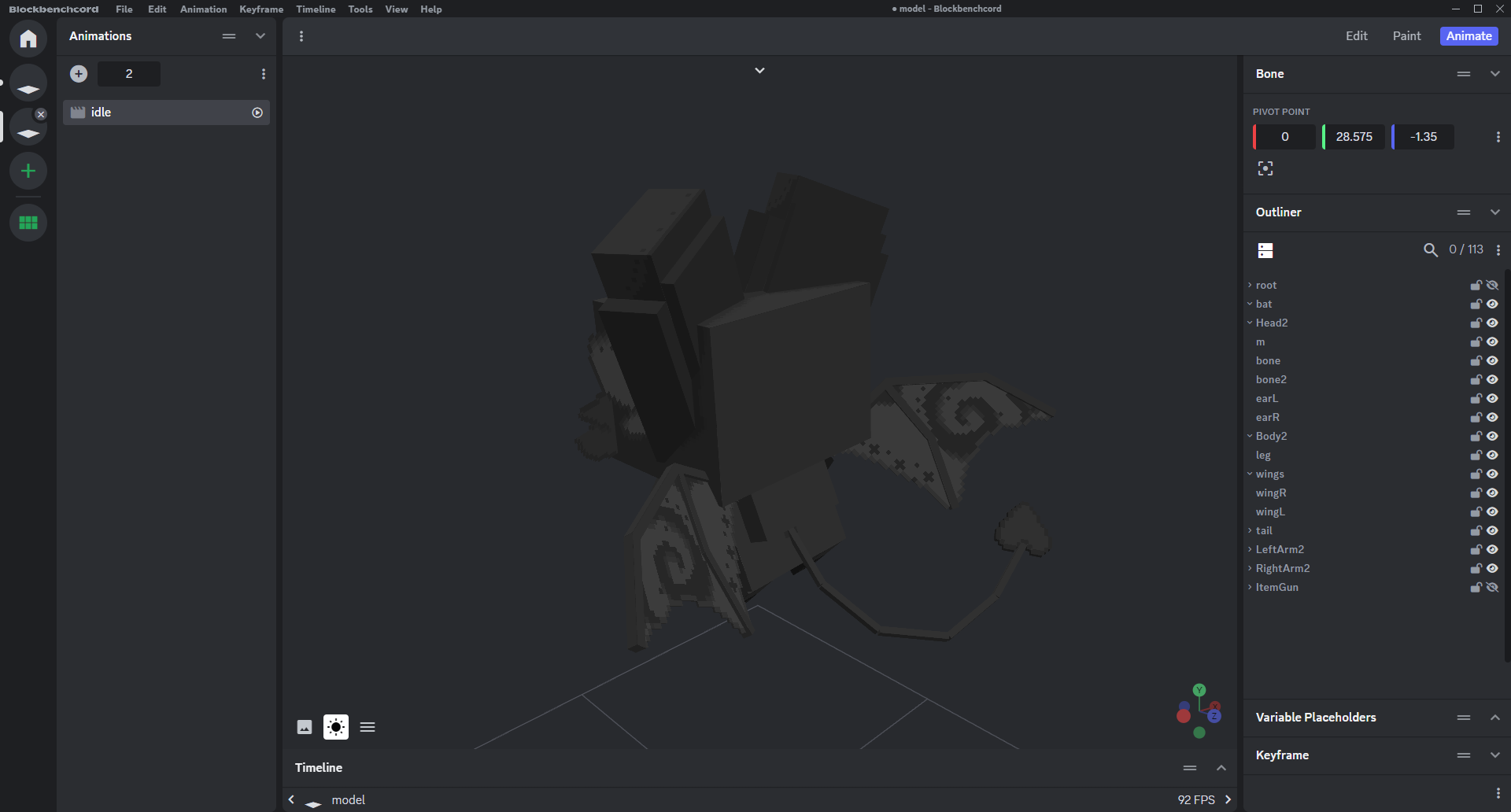This screenshot has width=1511, height=812.
Task: Click the pivot point Y value field
Action: pyautogui.click(x=1354, y=137)
